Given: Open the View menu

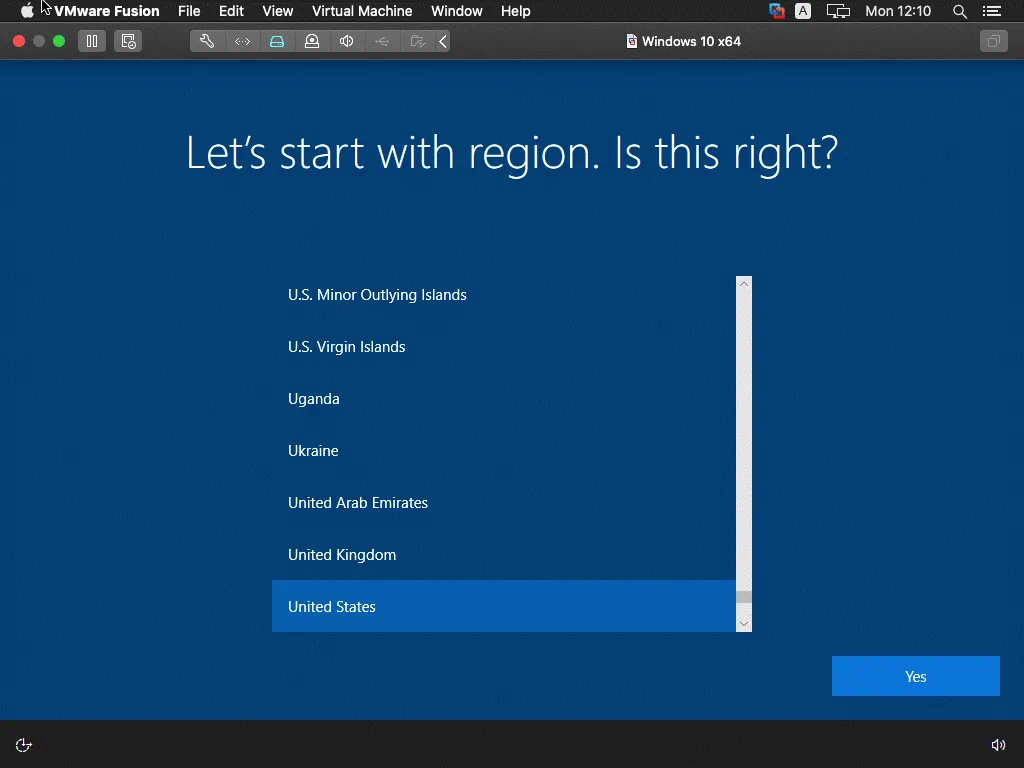Looking at the screenshot, I should (x=278, y=11).
